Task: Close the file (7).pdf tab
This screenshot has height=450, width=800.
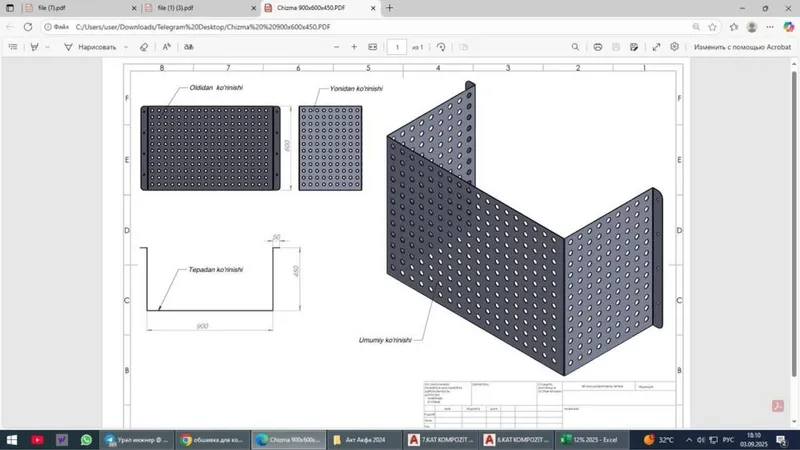Action: 134,8
